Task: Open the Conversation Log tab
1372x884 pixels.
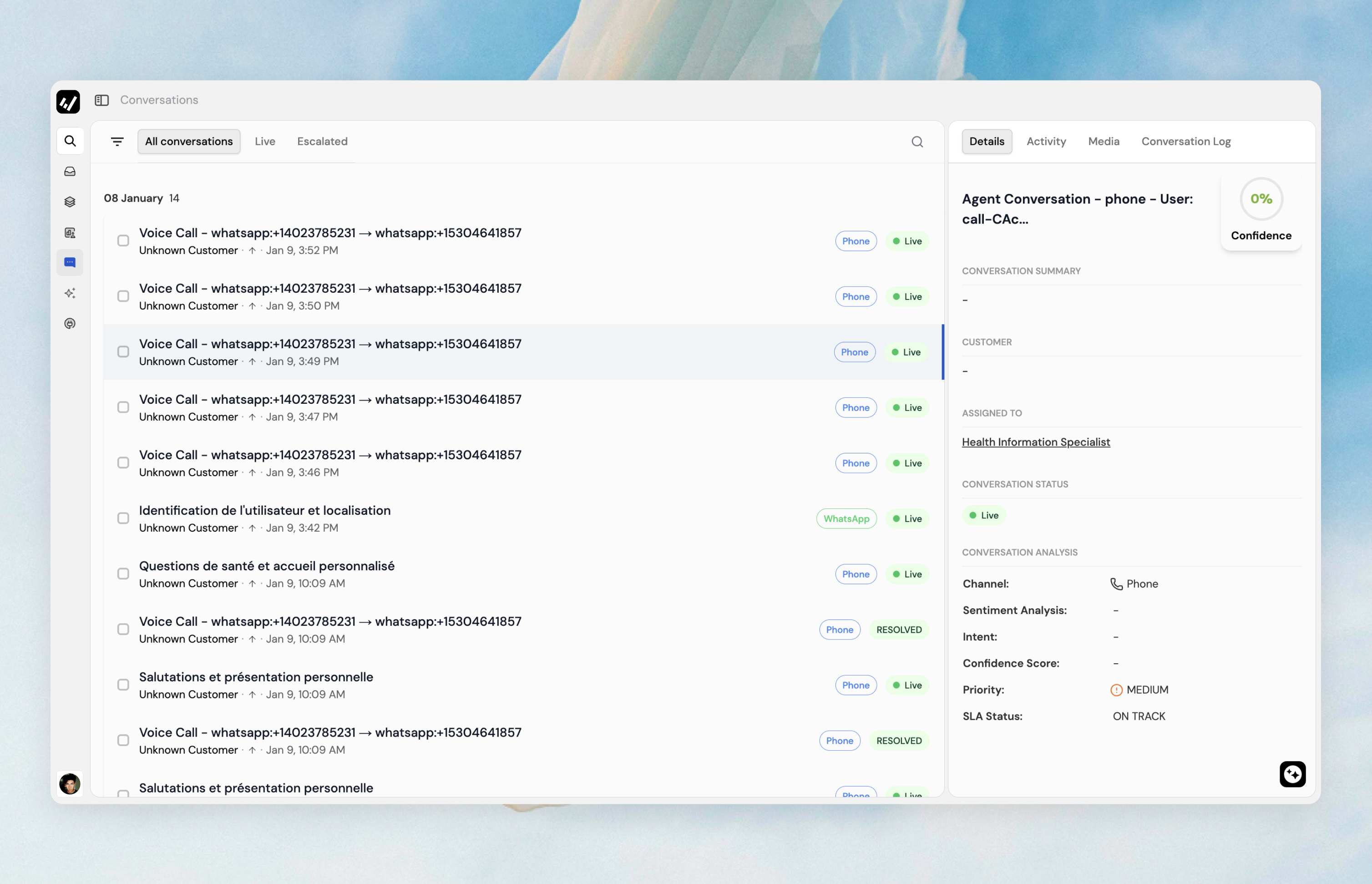Action: coord(1185,141)
